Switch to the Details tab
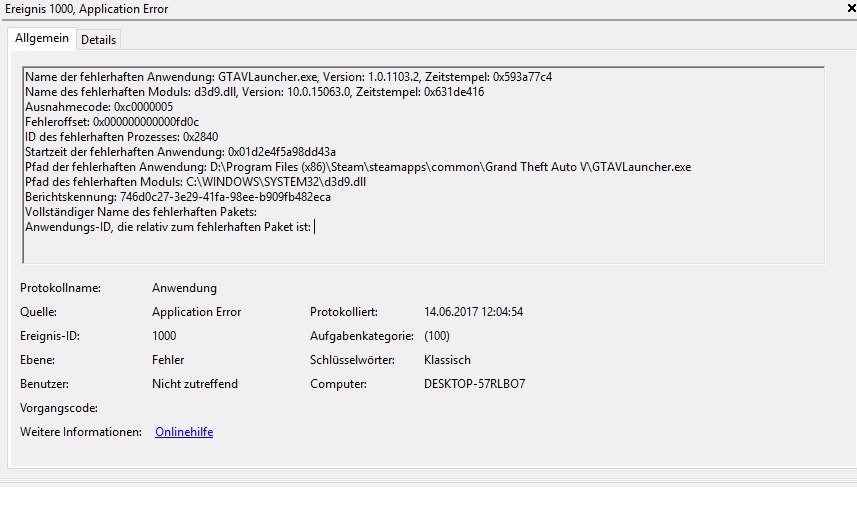Image resolution: width=857 pixels, height=528 pixels. click(x=98, y=40)
